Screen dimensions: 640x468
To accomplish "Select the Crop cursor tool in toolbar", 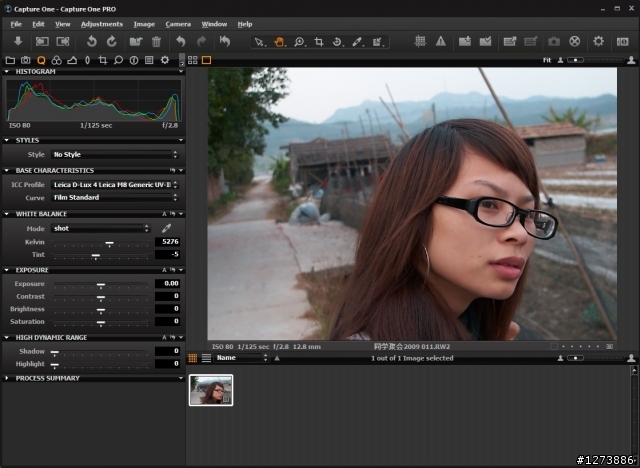I will 319,42.
